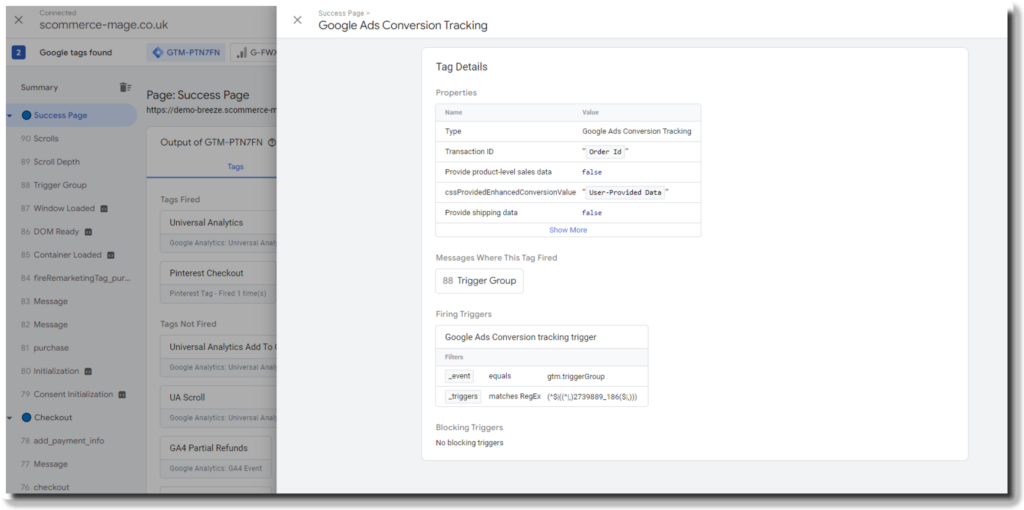Select event 86 DOM Ready

click(50, 232)
